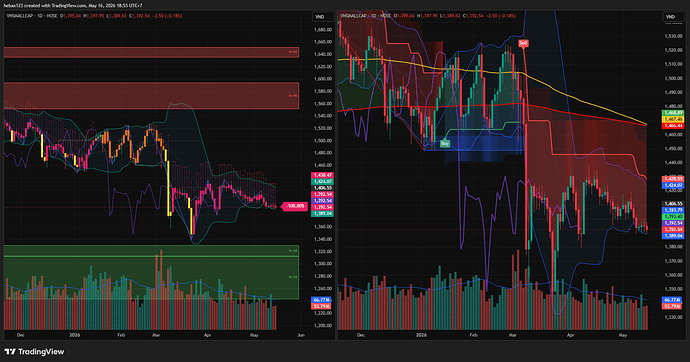The width and height of the screenshot is (690, 362).
Task: Click the 1,406.55 price tag on right chart
Action: (673, 204)
